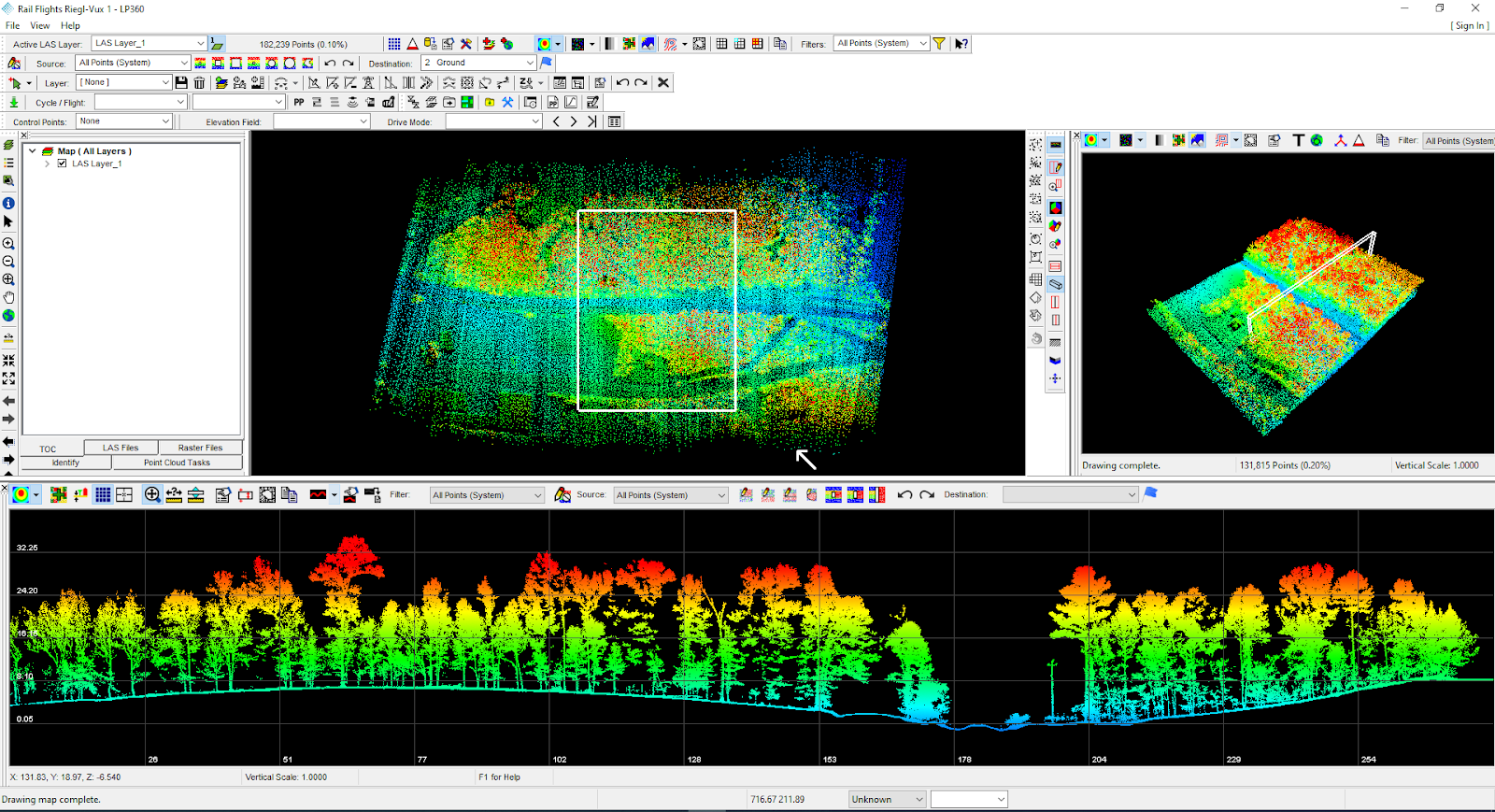The image size is (1495, 812).
Task: Click the delete trash can icon
Action: point(199,83)
